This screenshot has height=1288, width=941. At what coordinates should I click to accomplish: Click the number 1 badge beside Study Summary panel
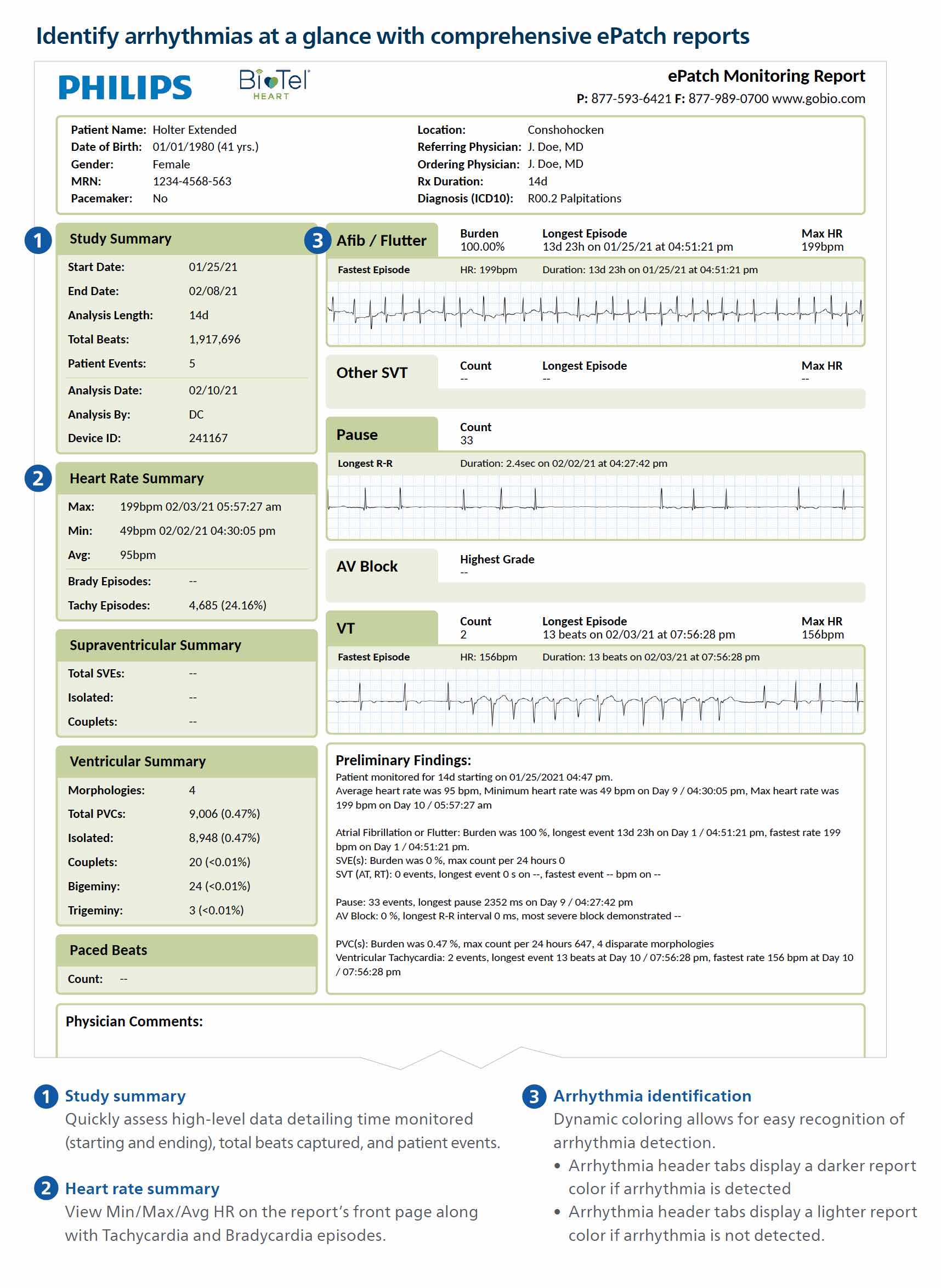(x=38, y=240)
